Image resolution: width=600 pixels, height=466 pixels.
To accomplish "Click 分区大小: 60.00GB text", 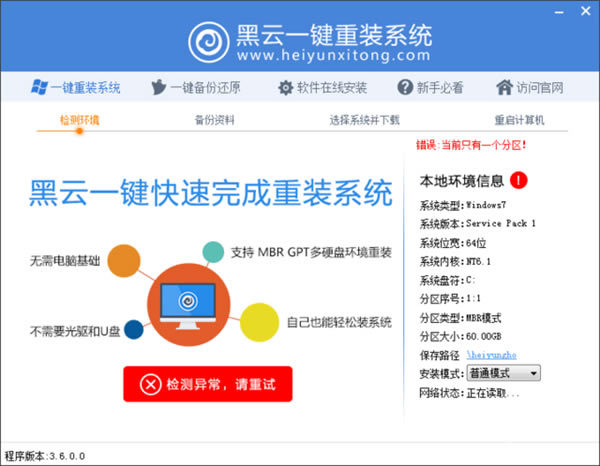I will pyautogui.click(x=460, y=336).
